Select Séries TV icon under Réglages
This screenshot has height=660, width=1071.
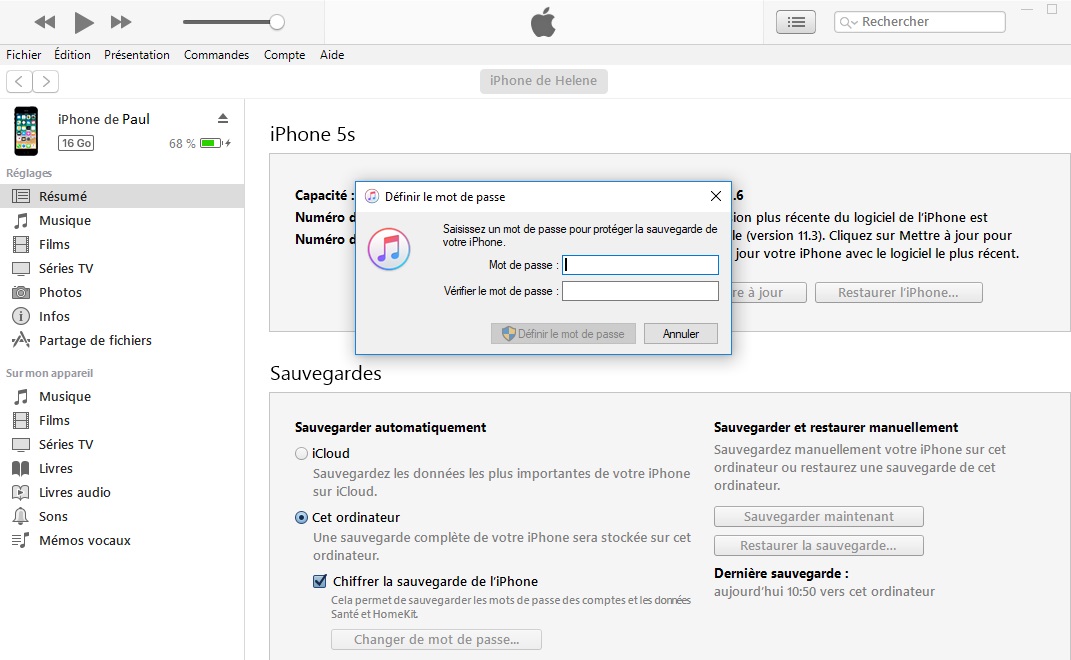[21, 269]
